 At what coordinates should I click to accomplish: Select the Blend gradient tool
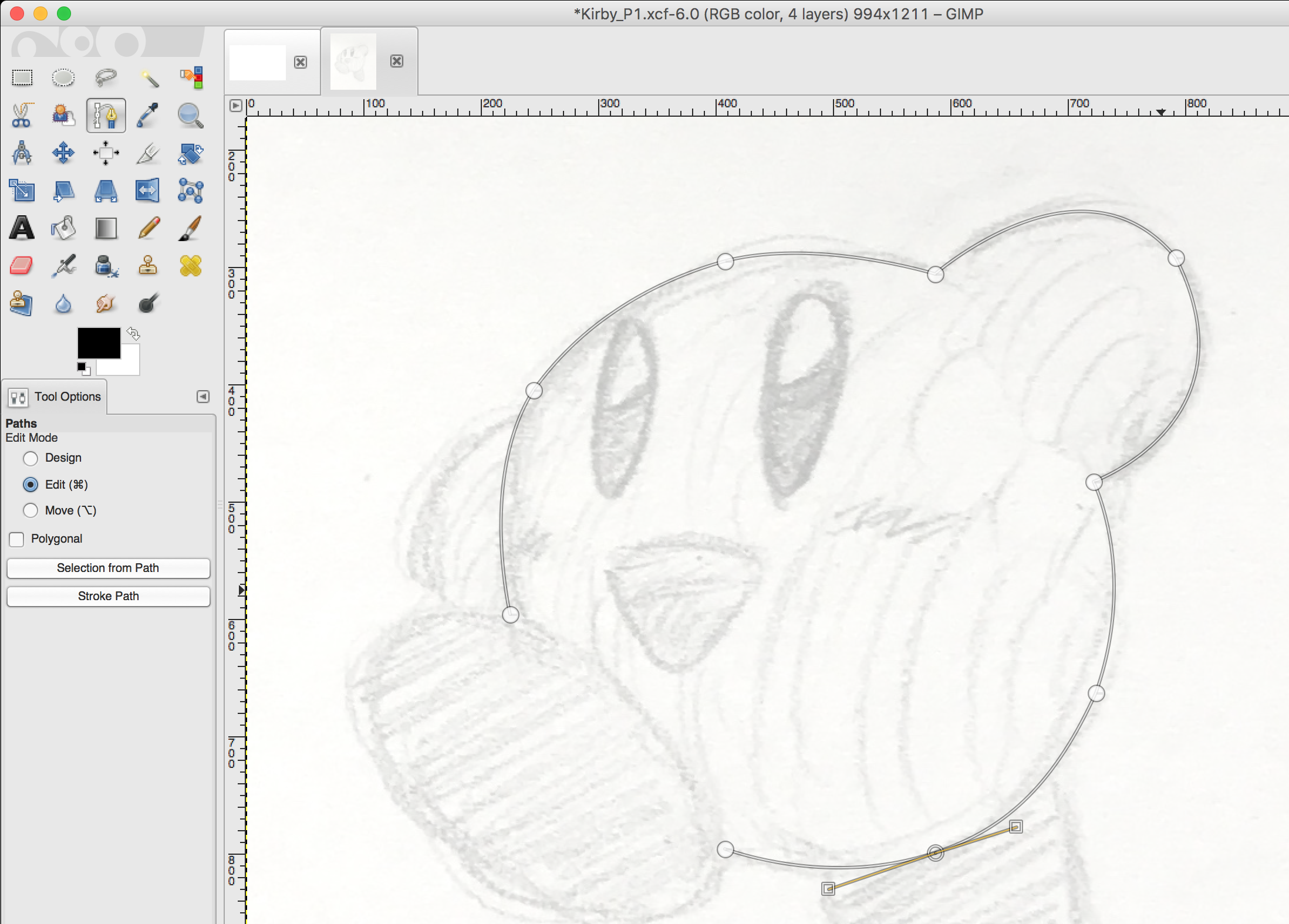coord(106,228)
